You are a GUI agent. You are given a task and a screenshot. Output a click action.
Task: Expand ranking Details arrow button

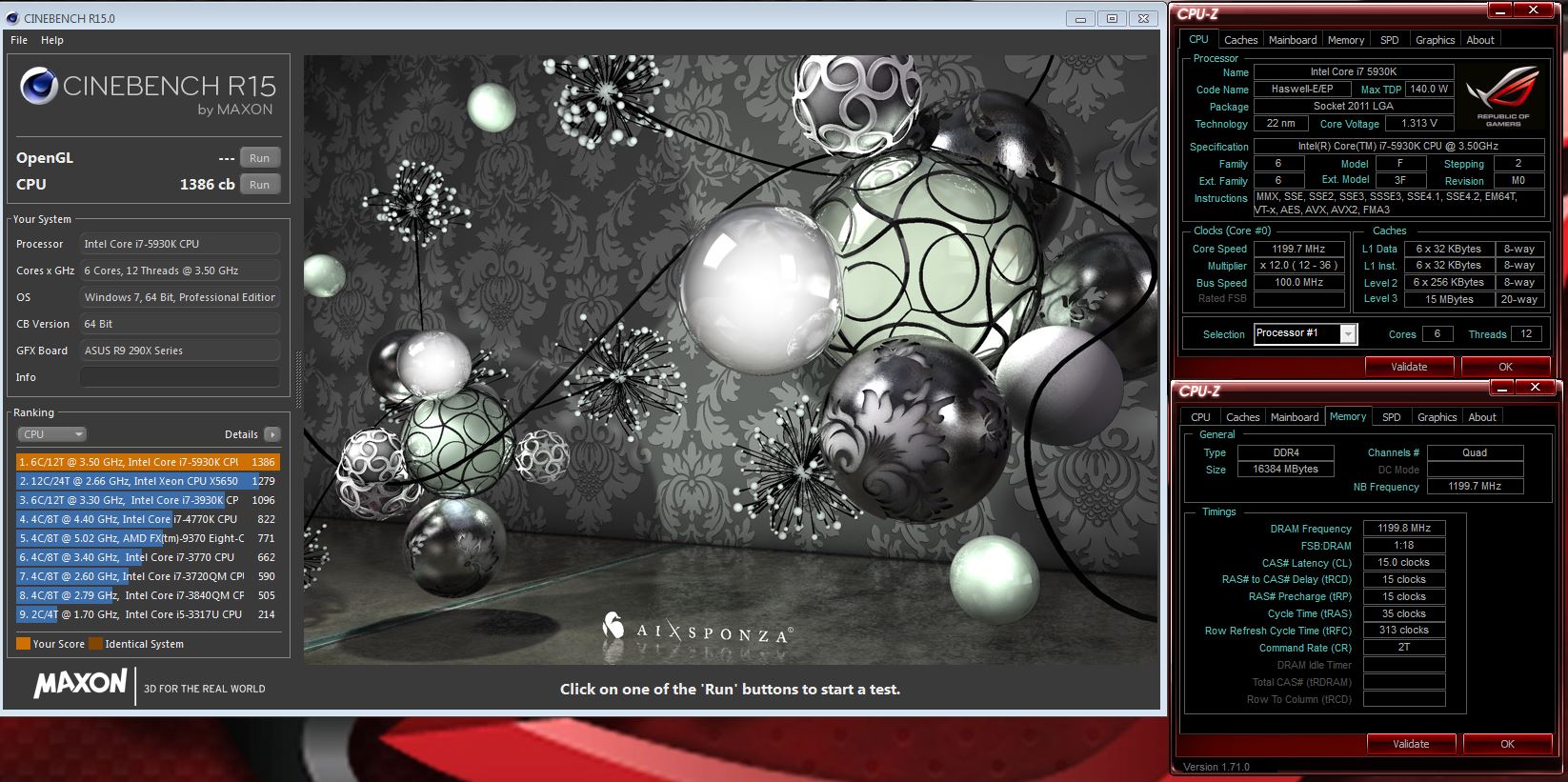[272, 434]
